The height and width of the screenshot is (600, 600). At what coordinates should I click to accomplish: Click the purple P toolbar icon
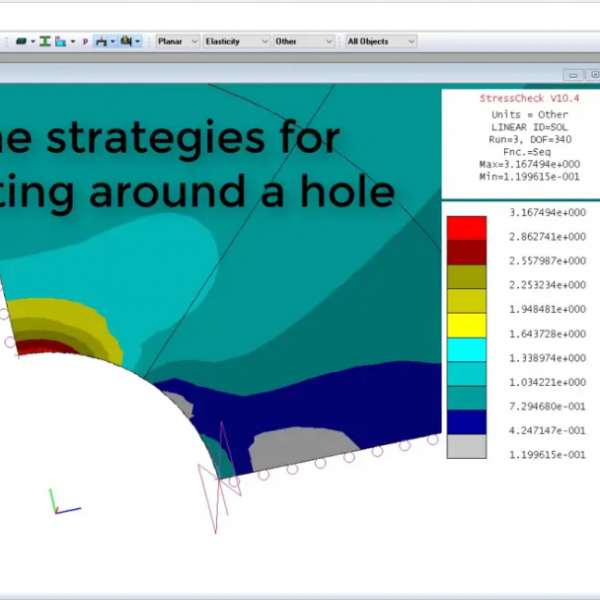pyautogui.click(x=85, y=41)
